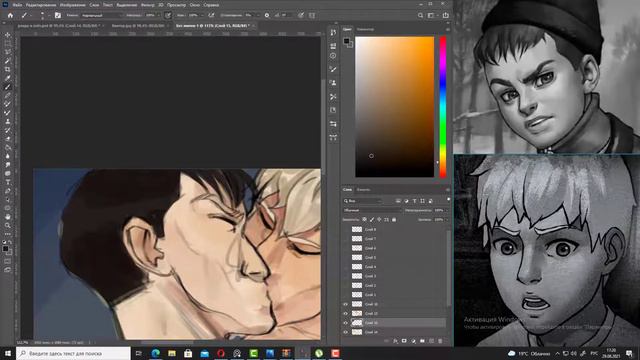Select the Rectangular Marquee tool

point(8,43)
